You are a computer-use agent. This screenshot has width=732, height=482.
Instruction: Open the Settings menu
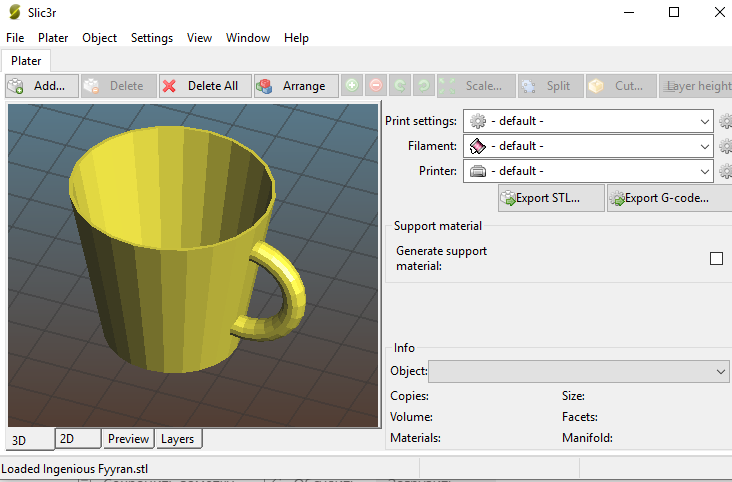pyautogui.click(x=151, y=38)
